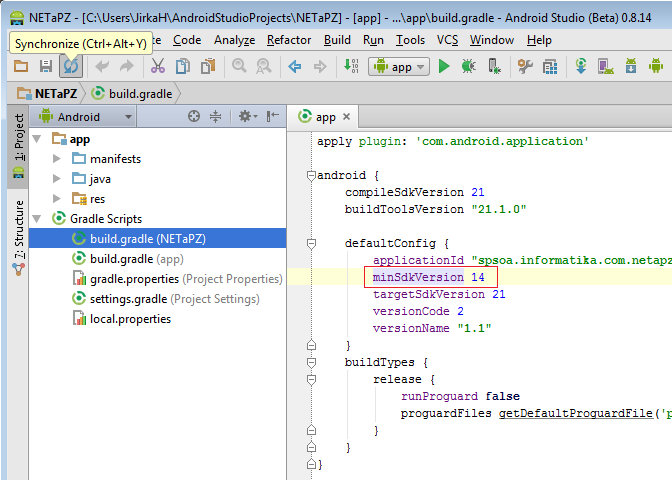Navigate Back with blue arrow
The image size is (672, 480).
click(295, 66)
